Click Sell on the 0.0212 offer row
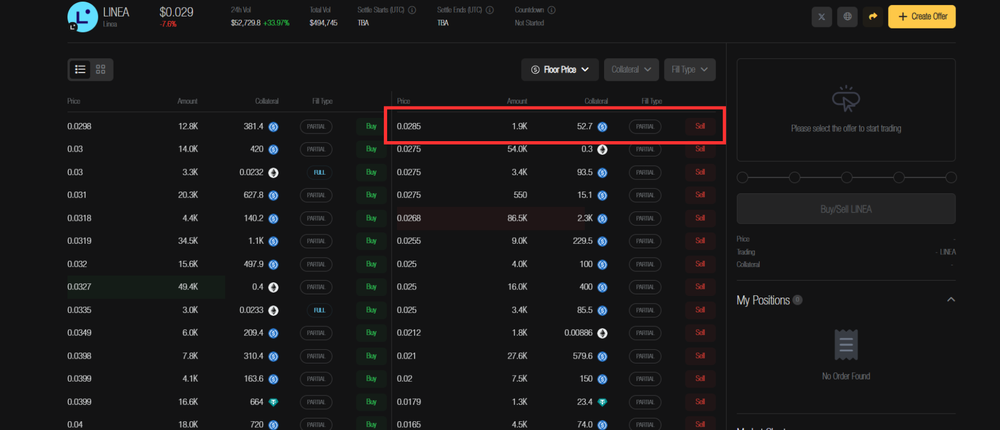1000x430 pixels. [x=700, y=333]
